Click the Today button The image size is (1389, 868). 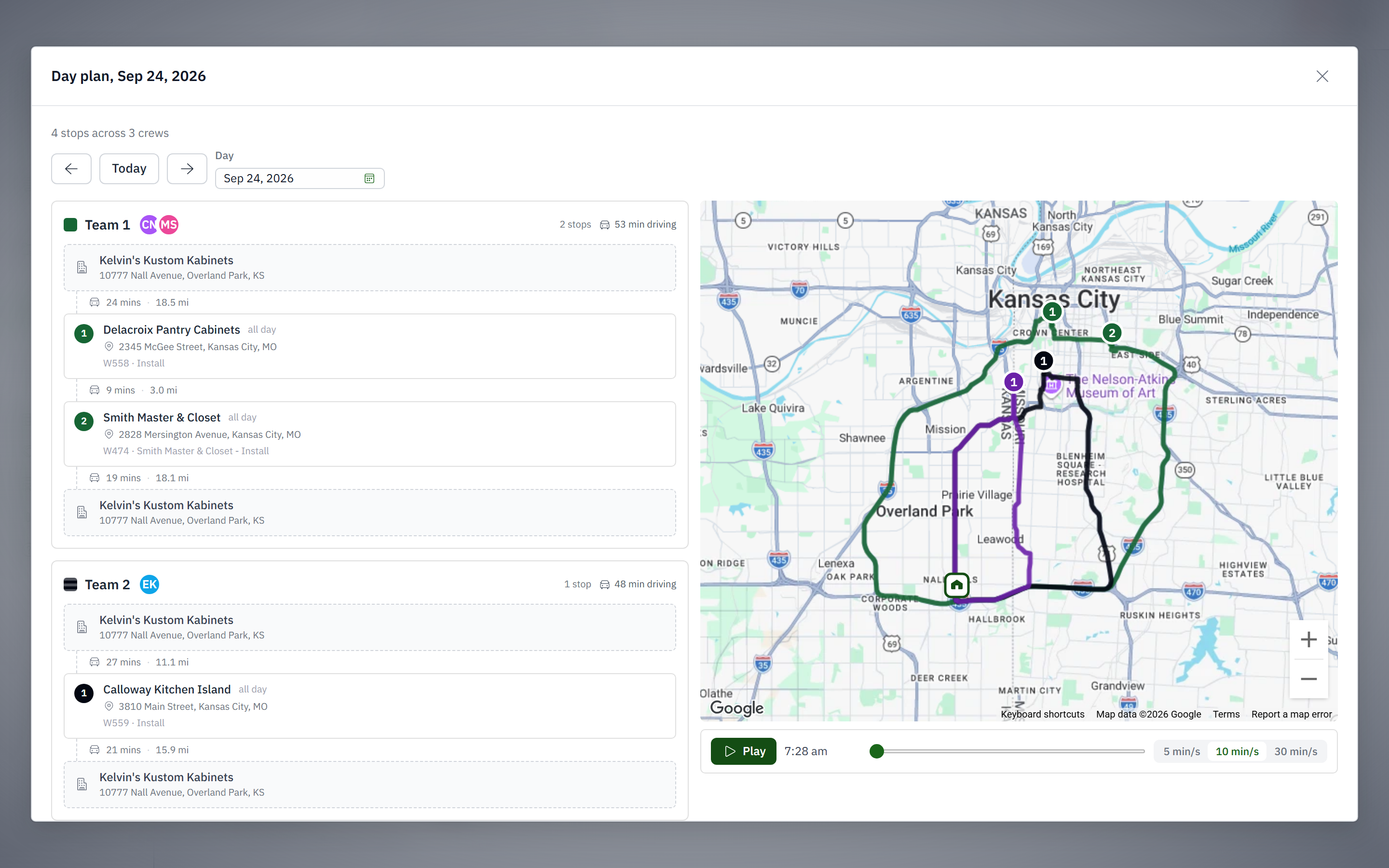(129, 169)
